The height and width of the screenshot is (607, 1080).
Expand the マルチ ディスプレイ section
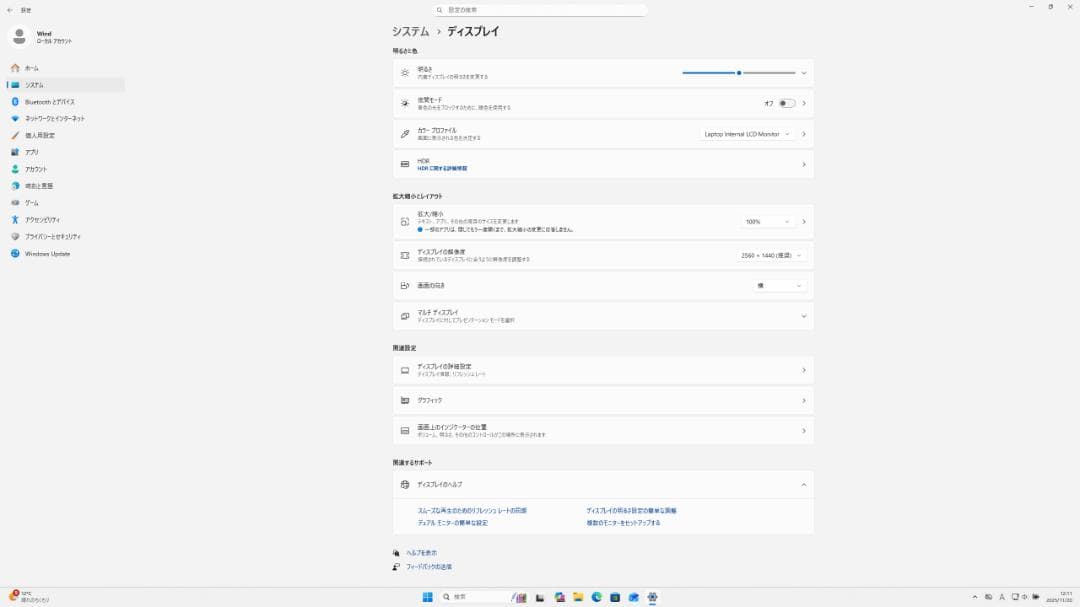coord(803,316)
